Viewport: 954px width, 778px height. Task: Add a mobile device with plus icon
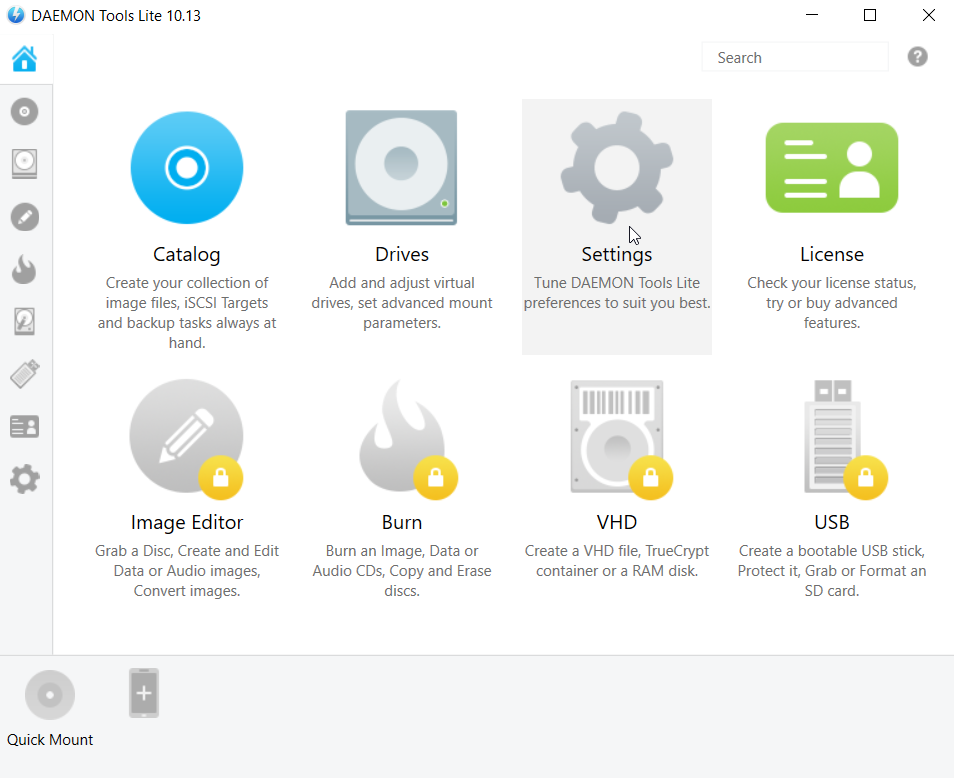[144, 693]
